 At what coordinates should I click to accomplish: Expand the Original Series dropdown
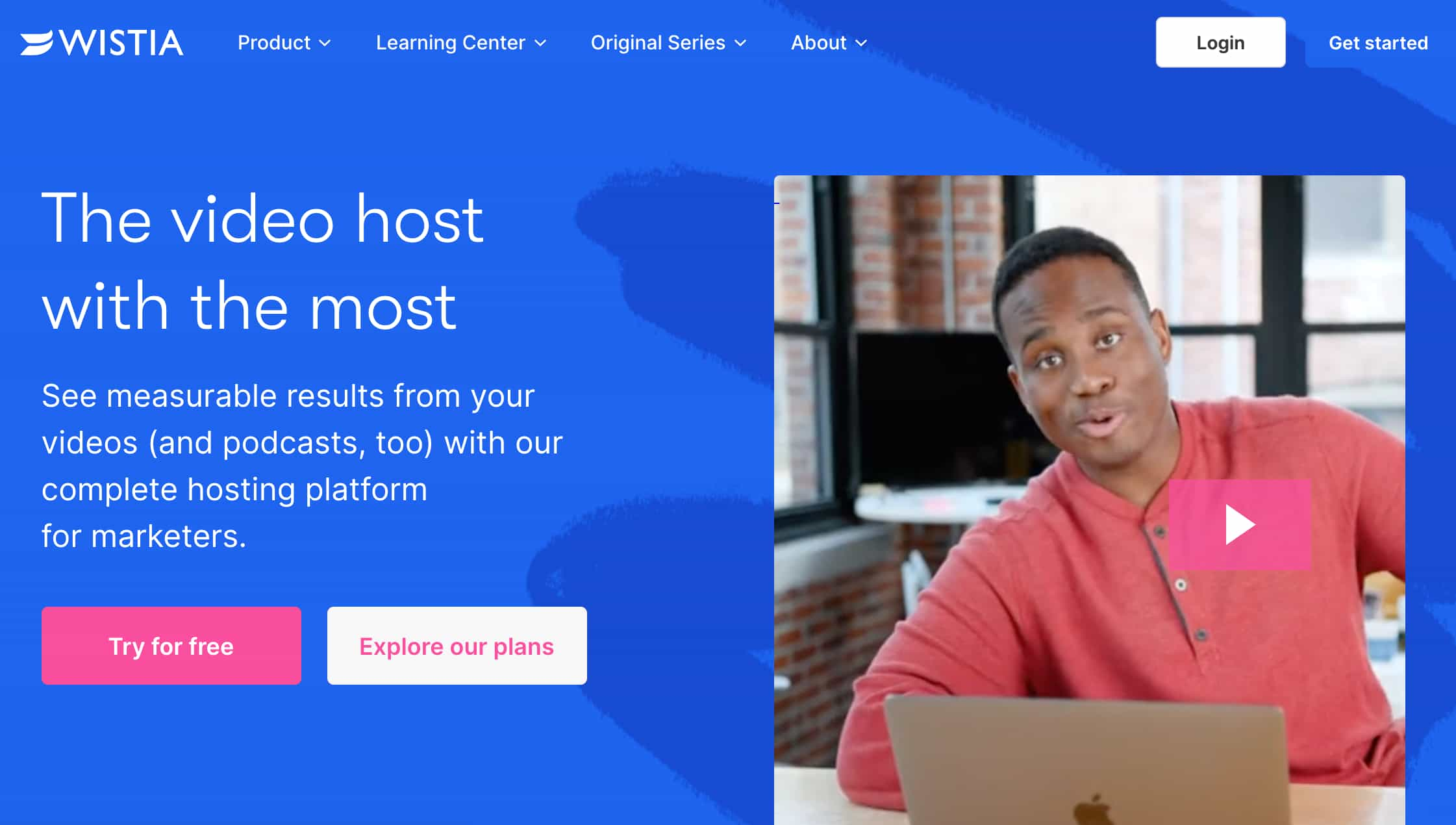coord(668,42)
